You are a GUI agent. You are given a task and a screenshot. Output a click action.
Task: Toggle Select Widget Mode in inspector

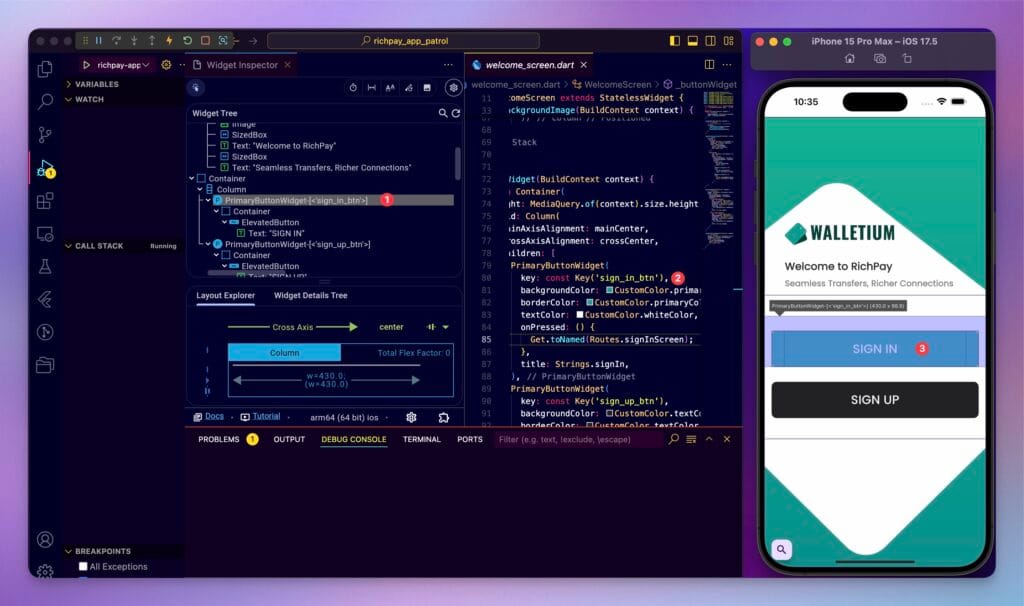[x=196, y=88]
